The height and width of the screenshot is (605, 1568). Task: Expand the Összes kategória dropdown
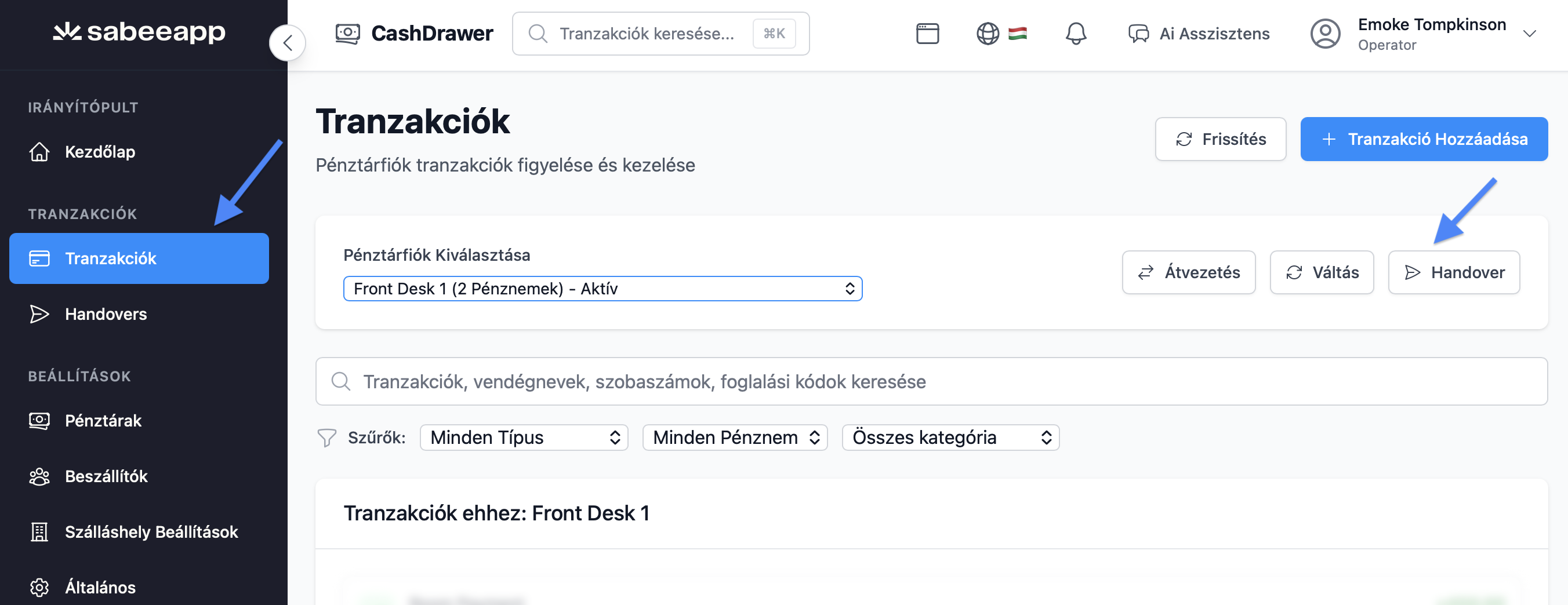(950, 437)
